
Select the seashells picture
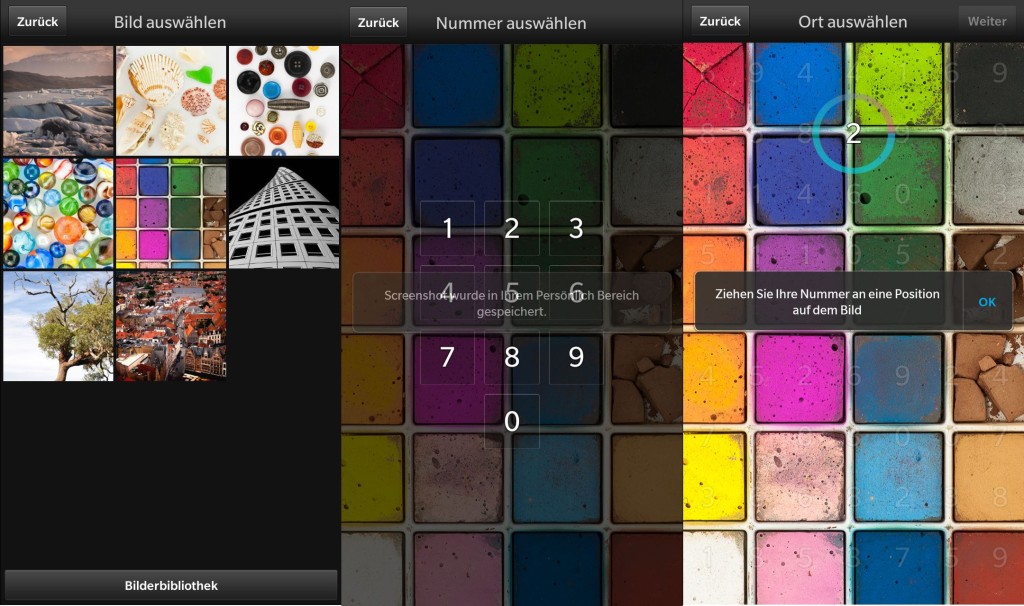171,101
